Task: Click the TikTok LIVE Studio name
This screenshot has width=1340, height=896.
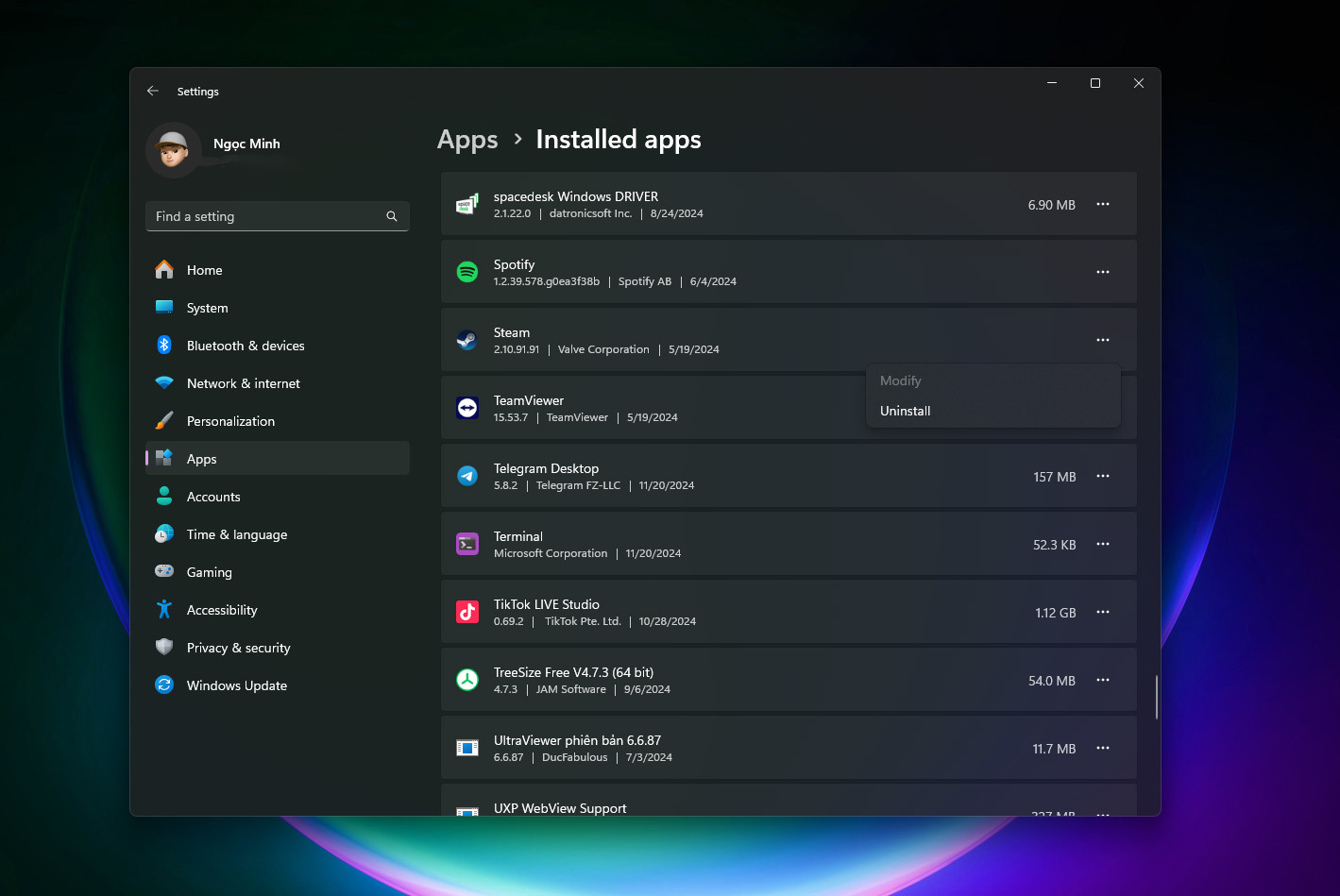Action: (547, 604)
